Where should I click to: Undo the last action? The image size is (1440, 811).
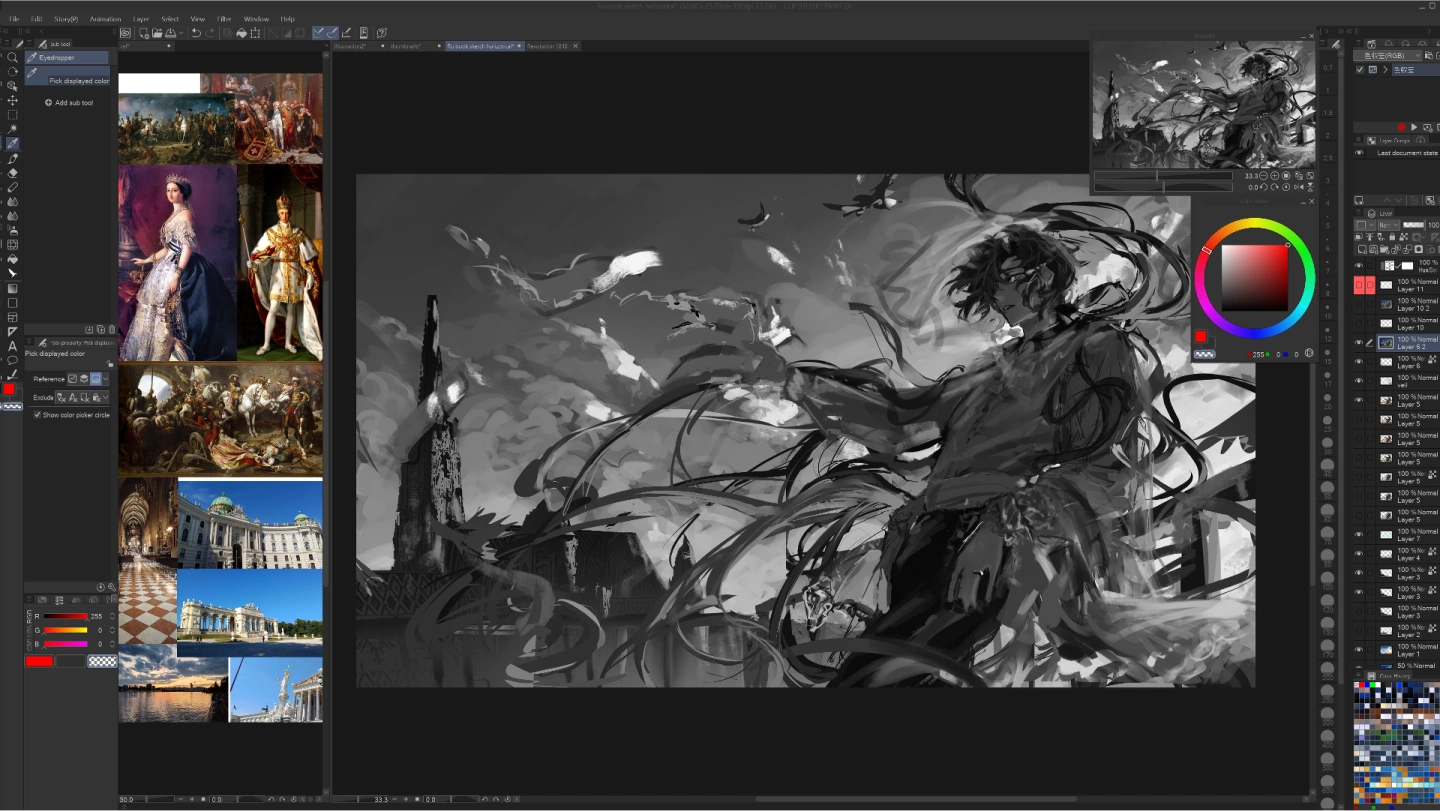click(x=196, y=33)
